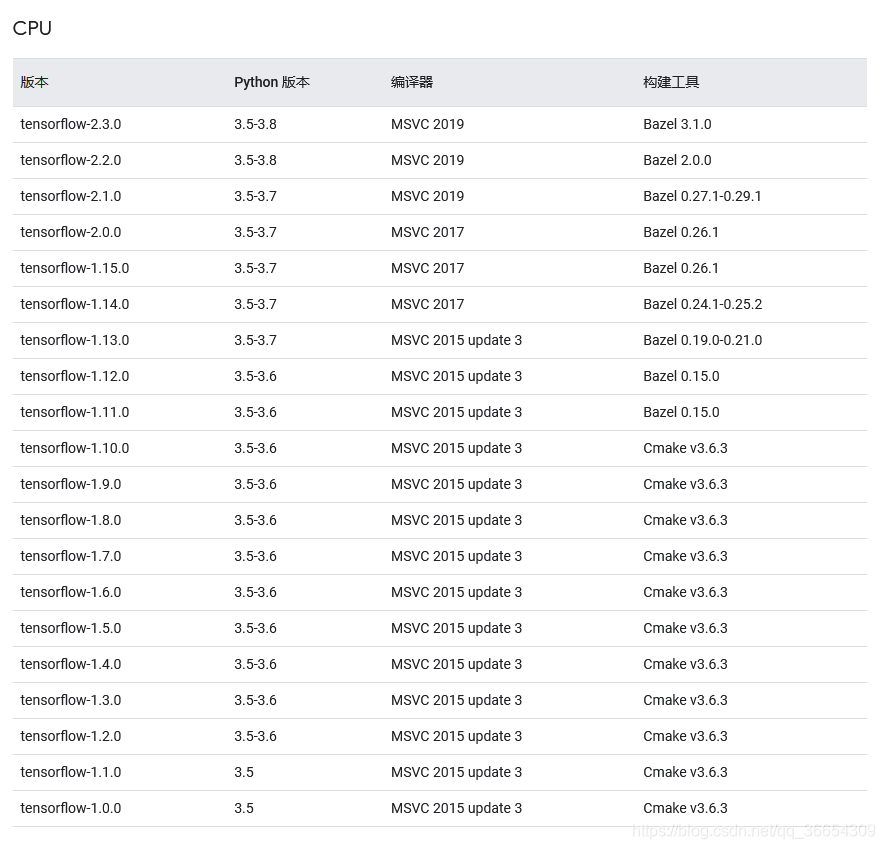Click MSVC 2019 in tensorflow-2.3.0 row
The height and width of the screenshot is (849, 885).
[427, 124]
